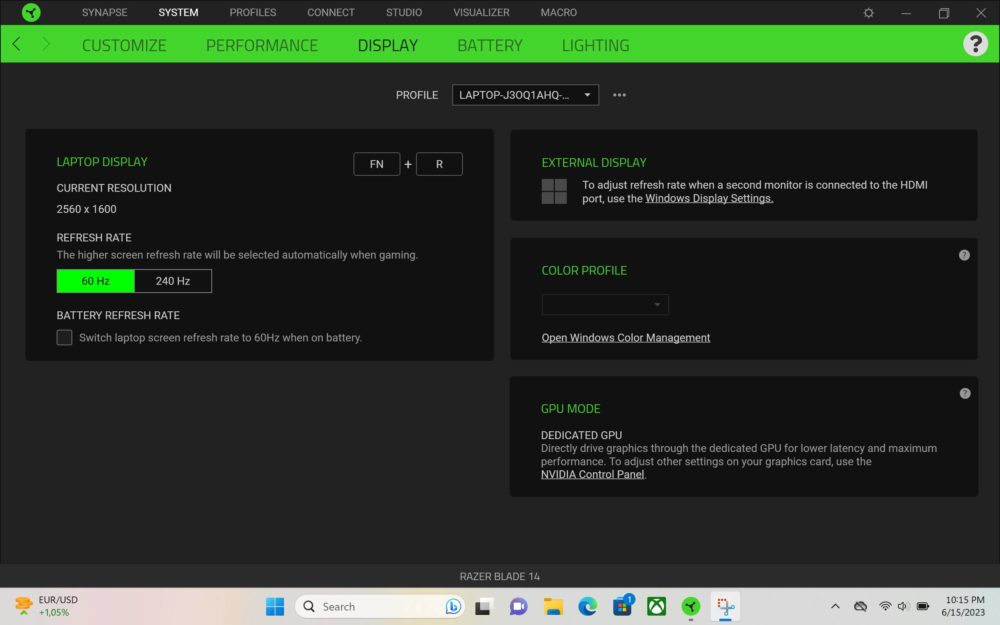
Task: Open Microsoft Store from the taskbar
Action: pyautogui.click(x=622, y=605)
